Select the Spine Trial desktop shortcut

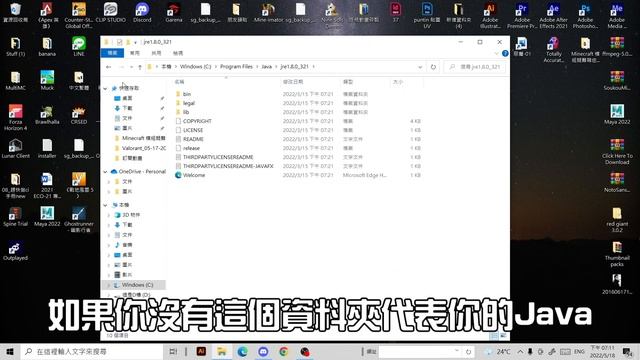[16, 216]
